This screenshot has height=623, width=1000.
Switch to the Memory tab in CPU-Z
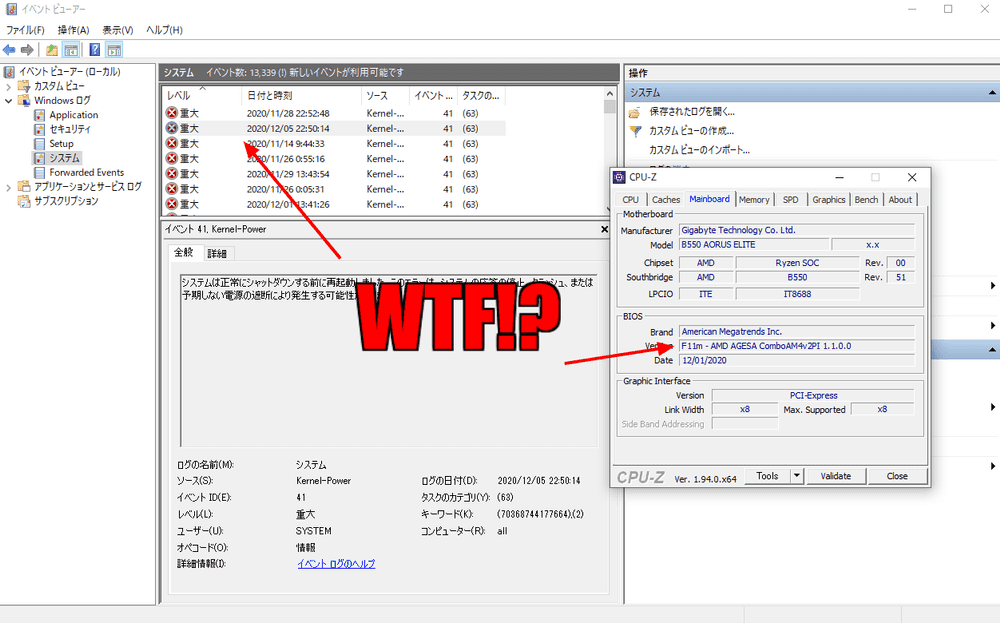[754, 200]
